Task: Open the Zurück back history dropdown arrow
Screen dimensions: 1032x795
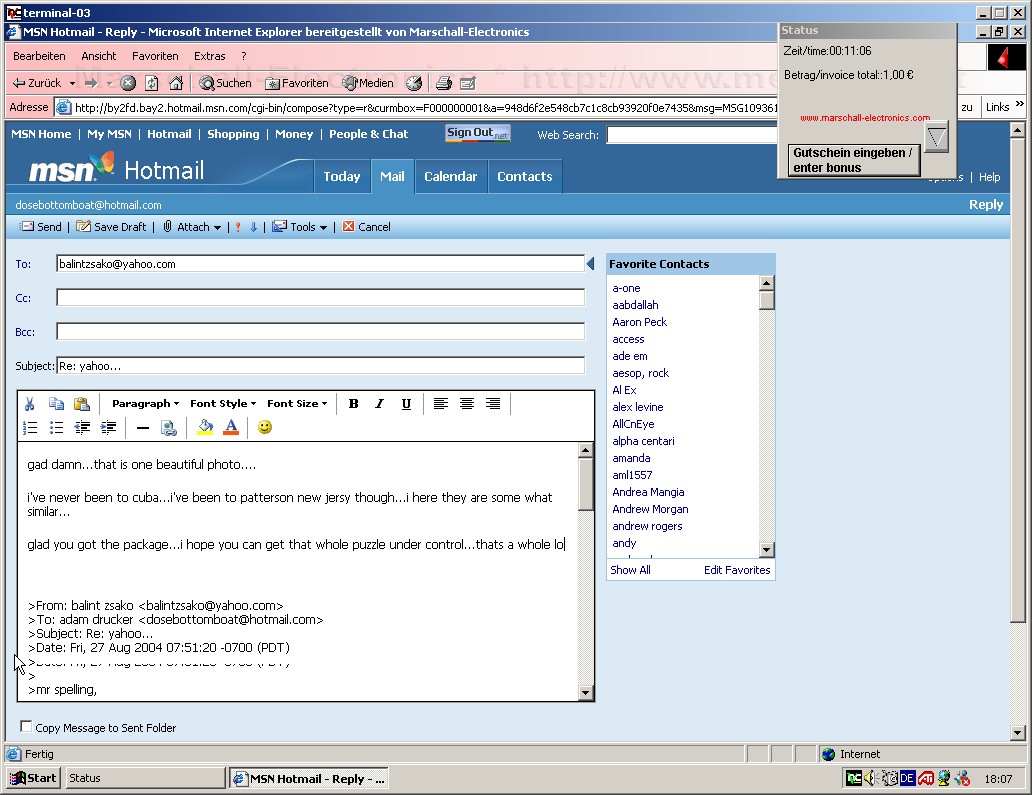Action: pyautogui.click(x=72, y=84)
